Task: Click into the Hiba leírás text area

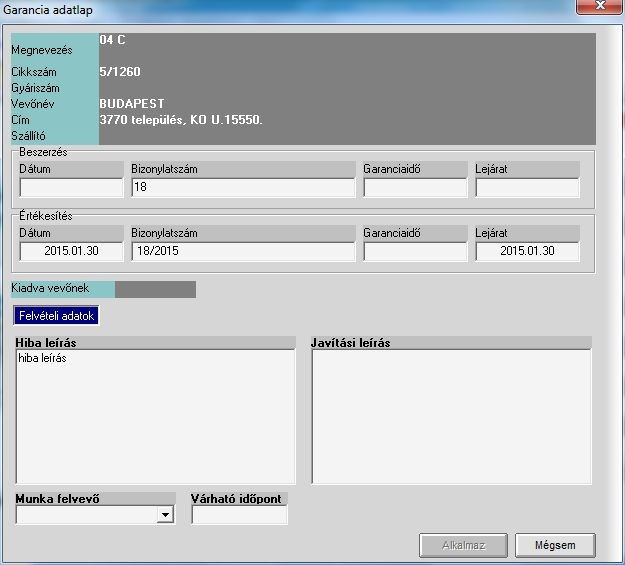Action: [x=155, y=416]
